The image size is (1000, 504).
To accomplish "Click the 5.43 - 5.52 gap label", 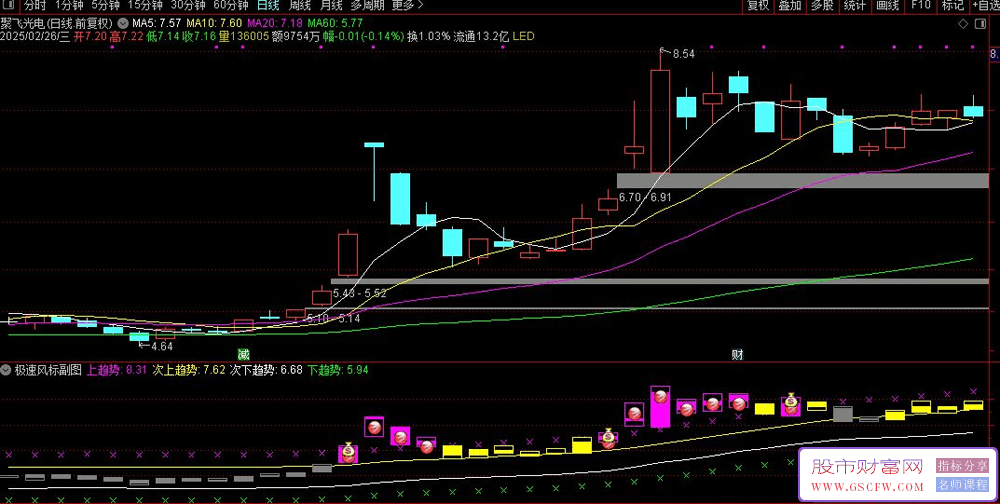I will [360, 293].
